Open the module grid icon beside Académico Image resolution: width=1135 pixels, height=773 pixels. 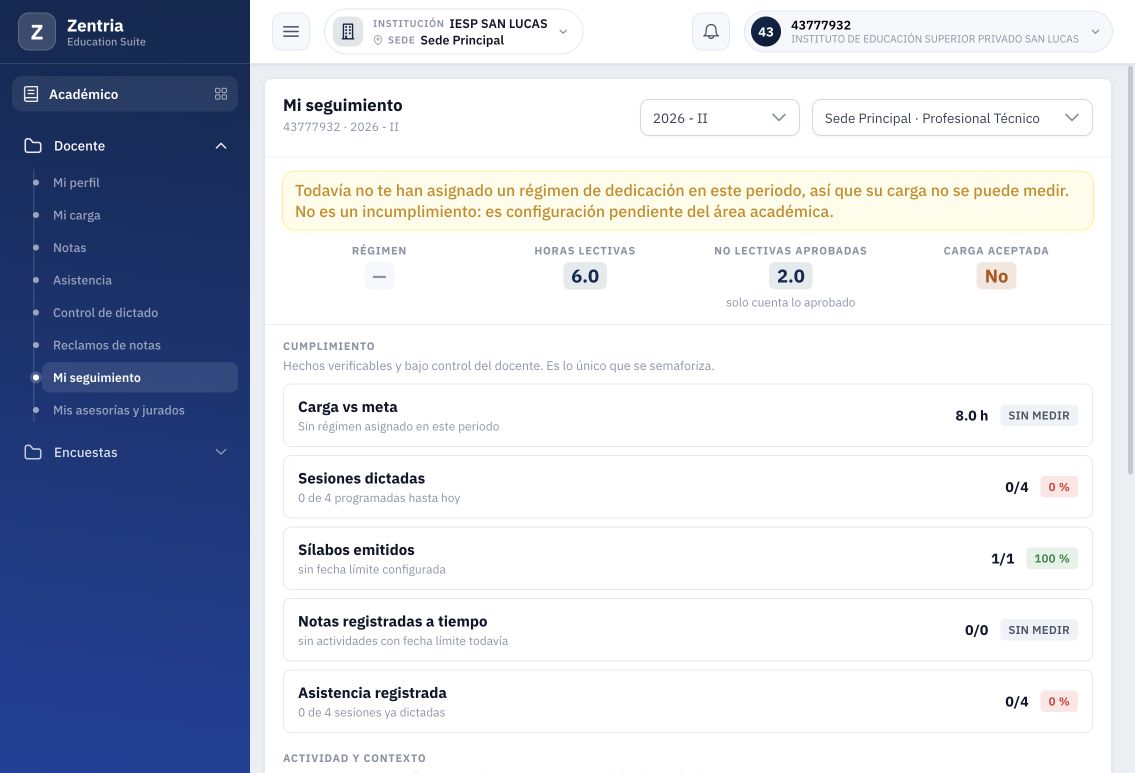tap(221, 94)
